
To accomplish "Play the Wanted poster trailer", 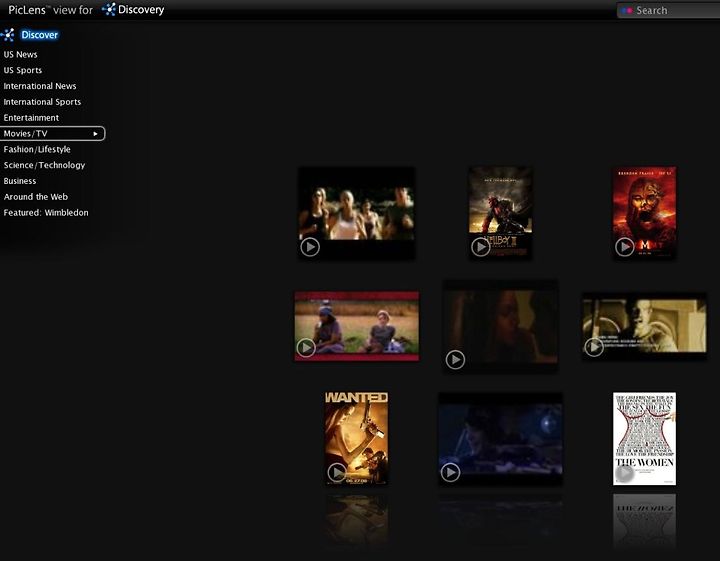I will pyautogui.click(x=337, y=472).
